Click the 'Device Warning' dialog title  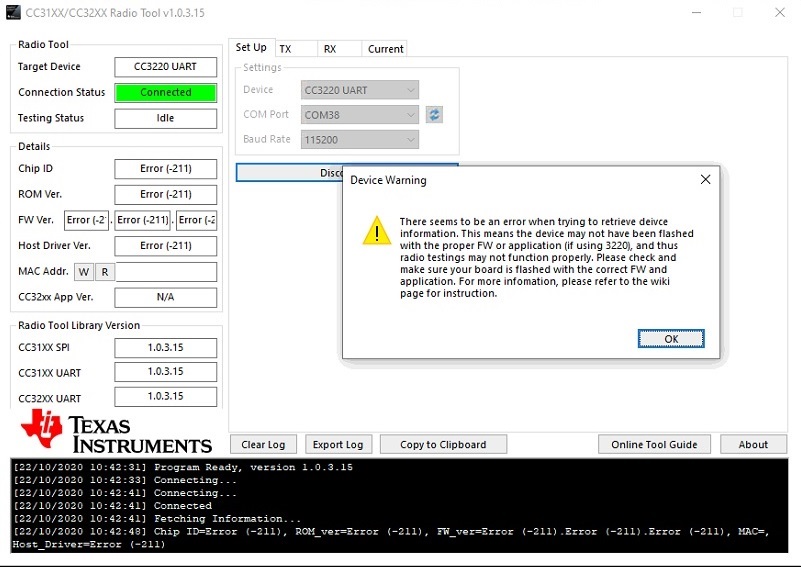pyautogui.click(x=388, y=180)
